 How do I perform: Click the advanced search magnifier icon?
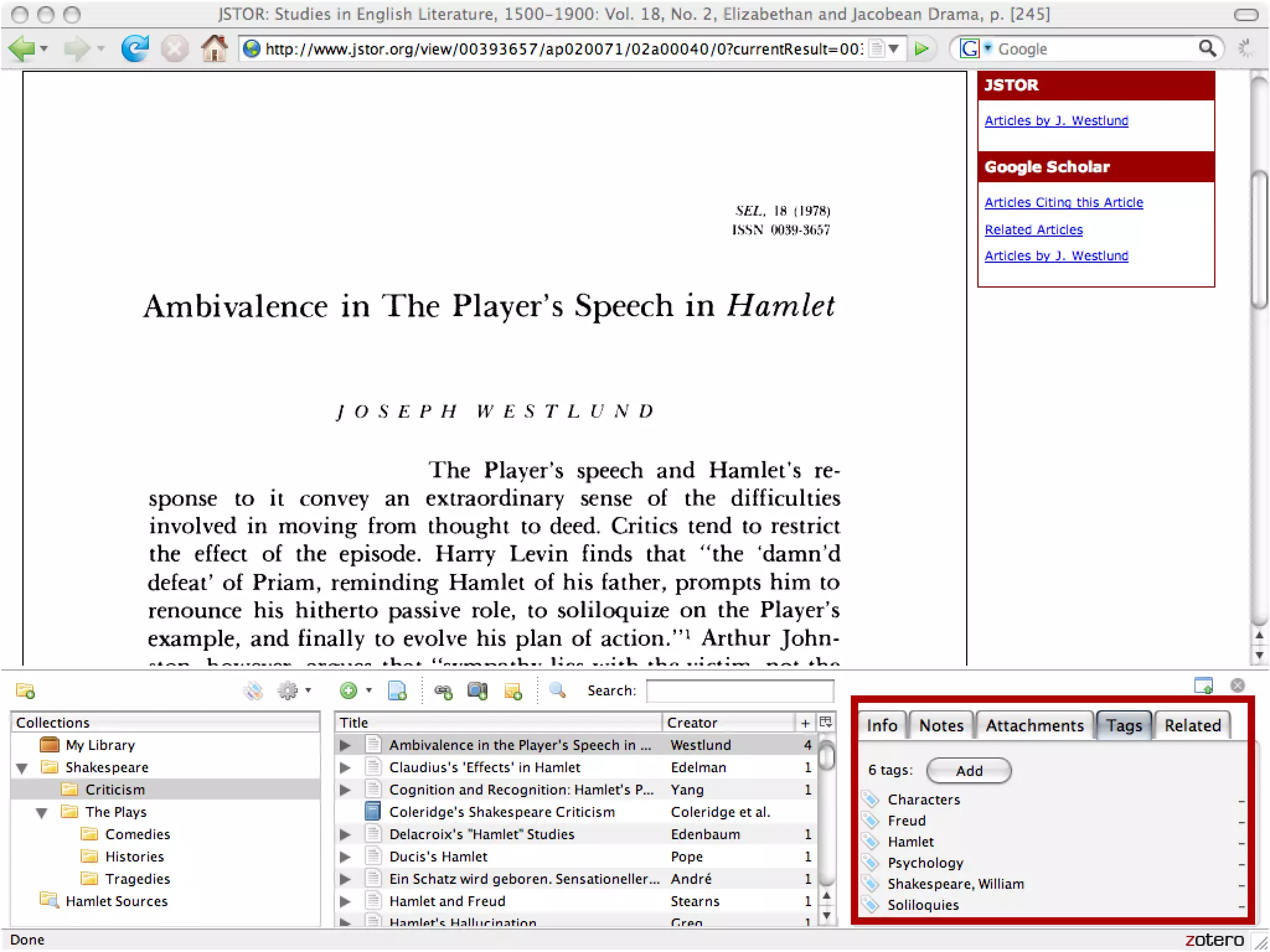coord(557,690)
